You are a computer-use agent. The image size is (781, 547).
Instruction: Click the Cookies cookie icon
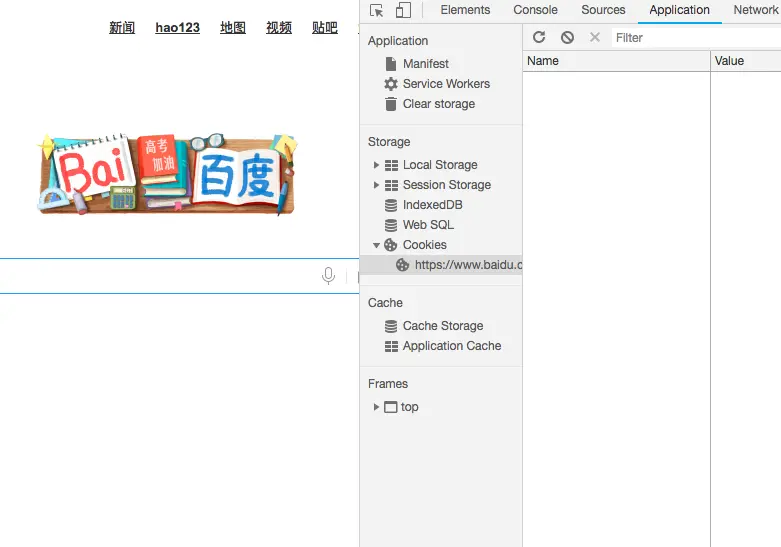pyautogui.click(x=391, y=245)
